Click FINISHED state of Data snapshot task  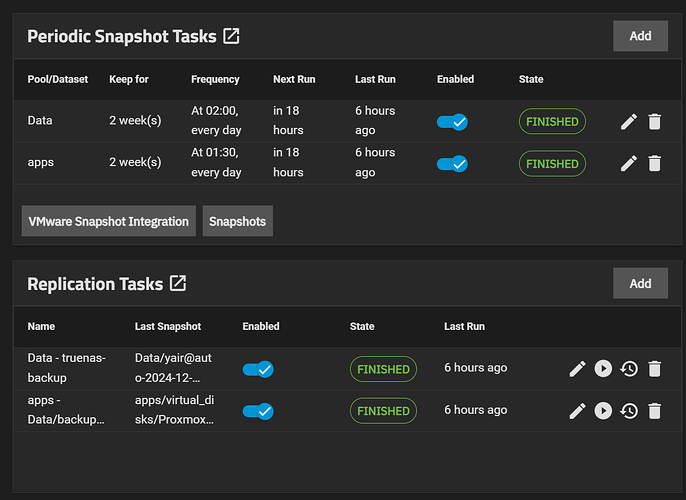tap(552, 121)
